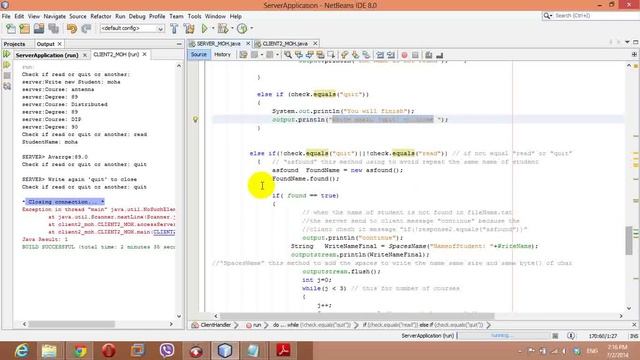Screen dimensions: 640x360
Task: Click the editor horizontal scrollbar
Action: click(x=358, y=316)
